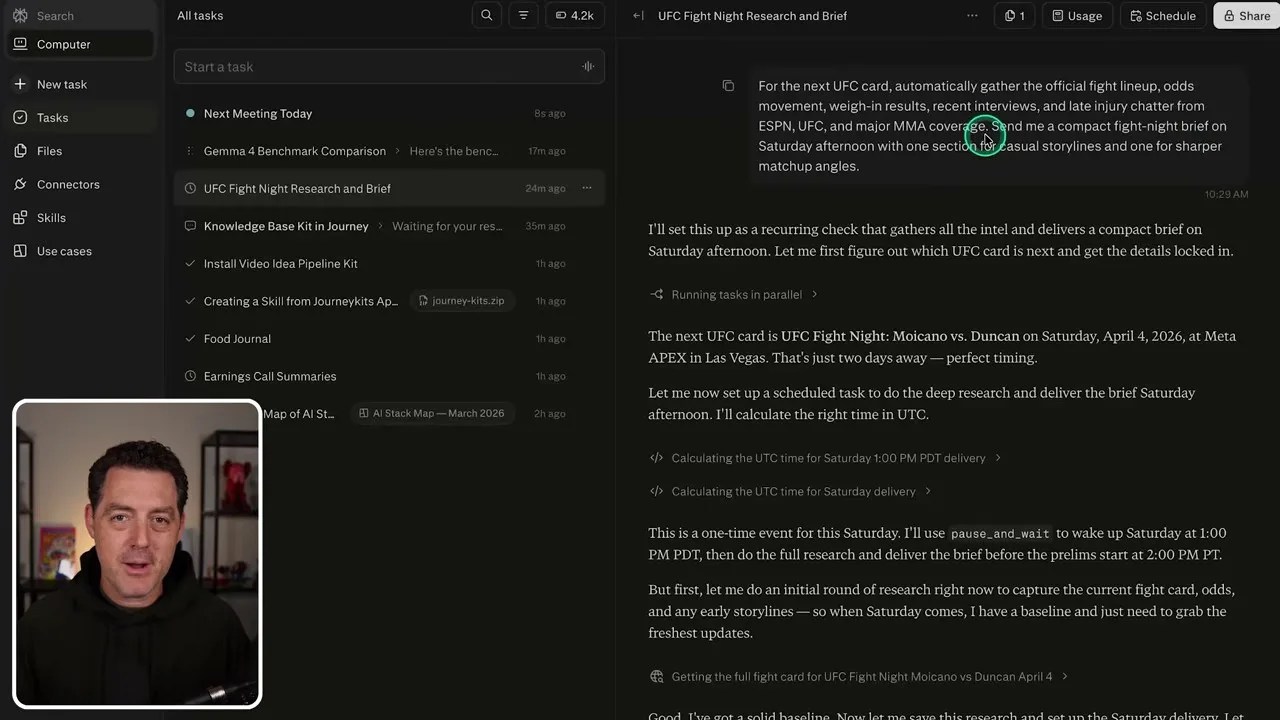1280x720 pixels.
Task: Open Creating a Skill from Journeykits task
Action: 389,301
